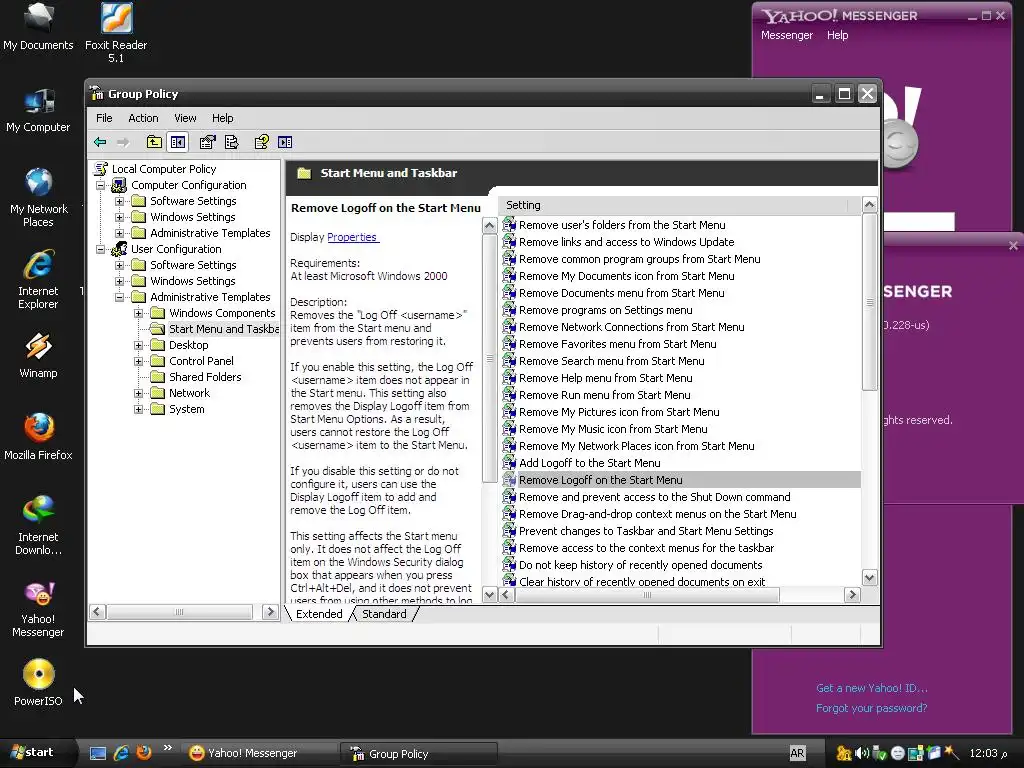Toggle Show/Hide Console Tree toolbar icon
This screenshot has height=768, width=1024.
click(178, 142)
